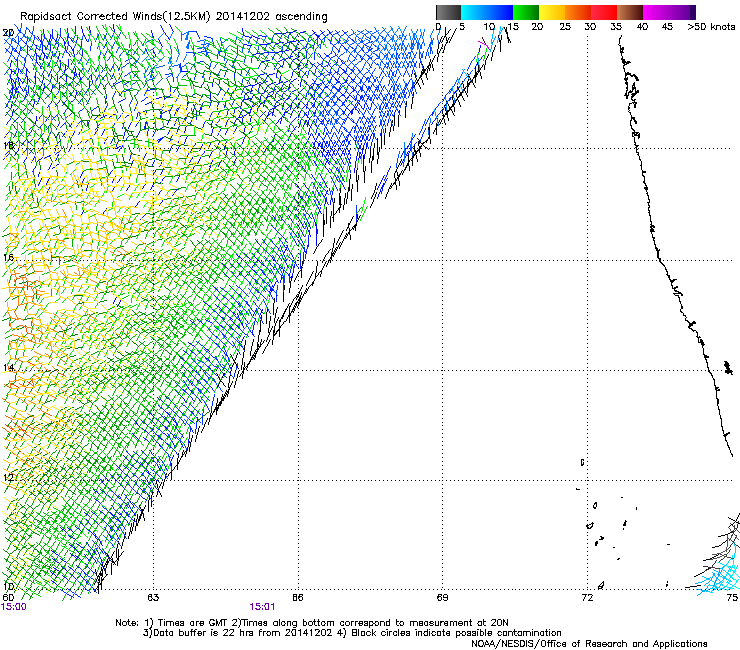Screen dimensions: 740x650
Task: Click the NOAA/NESDIS credit text
Action: point(589,644)
